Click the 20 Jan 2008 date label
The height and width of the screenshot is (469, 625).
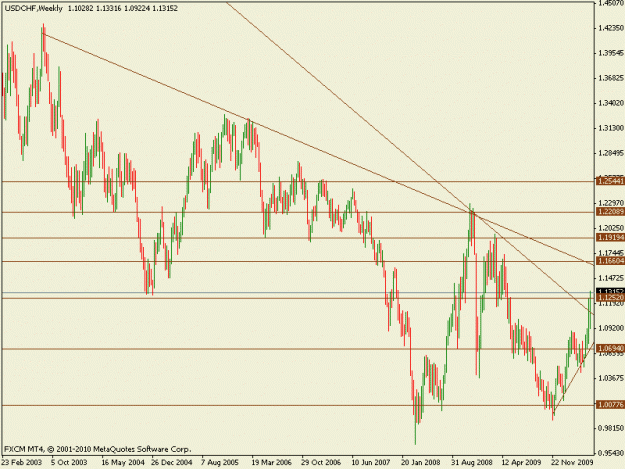click(421, 463)
